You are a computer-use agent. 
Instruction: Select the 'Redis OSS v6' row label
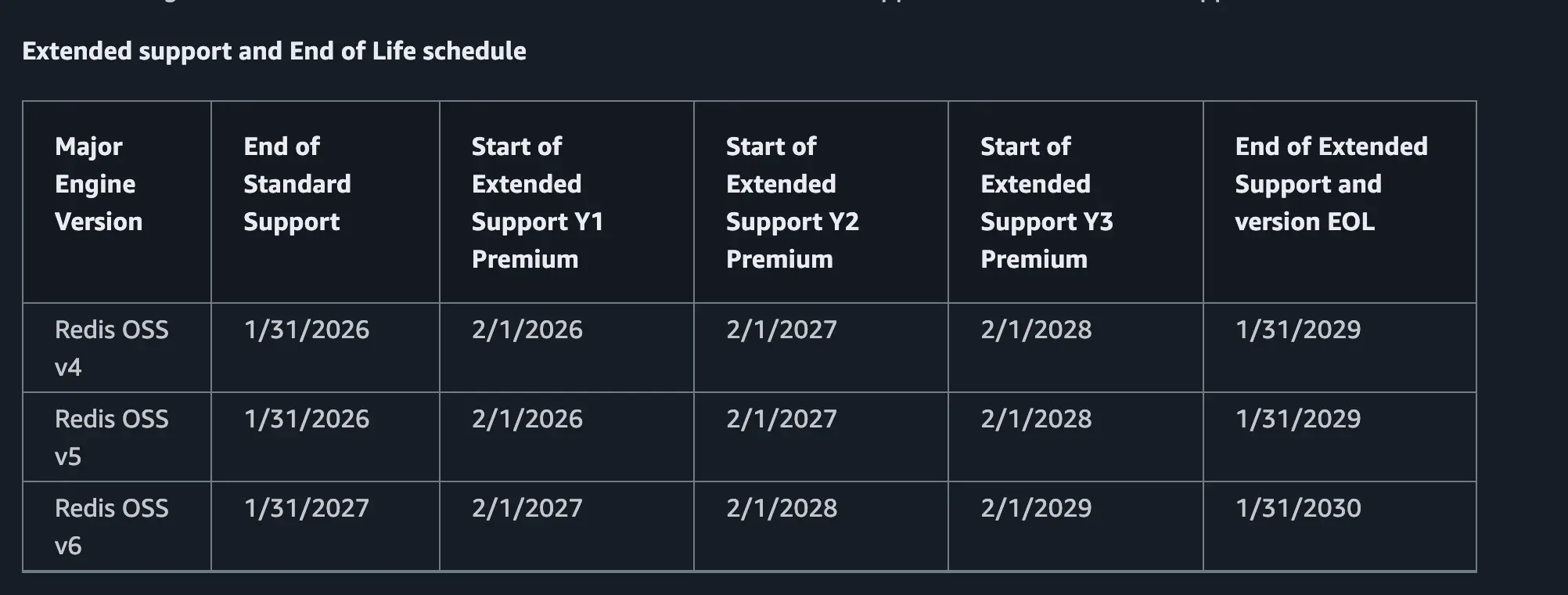[x=111, y=526]
